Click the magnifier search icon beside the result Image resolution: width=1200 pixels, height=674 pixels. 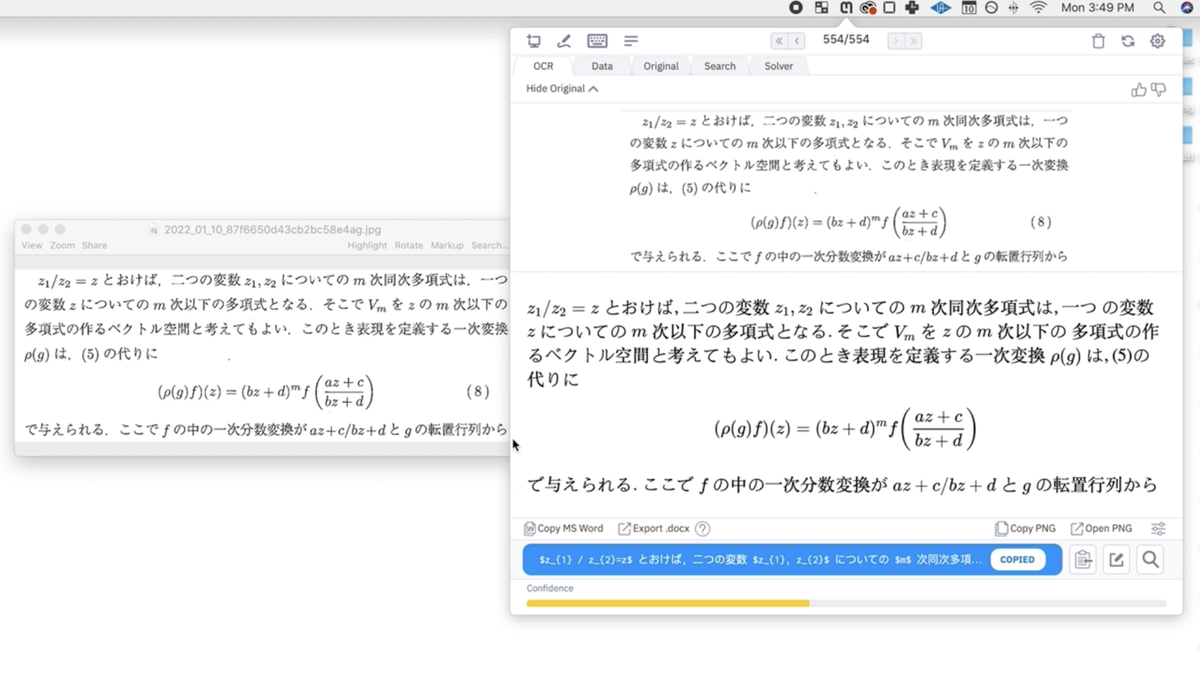coord(1150,560)
